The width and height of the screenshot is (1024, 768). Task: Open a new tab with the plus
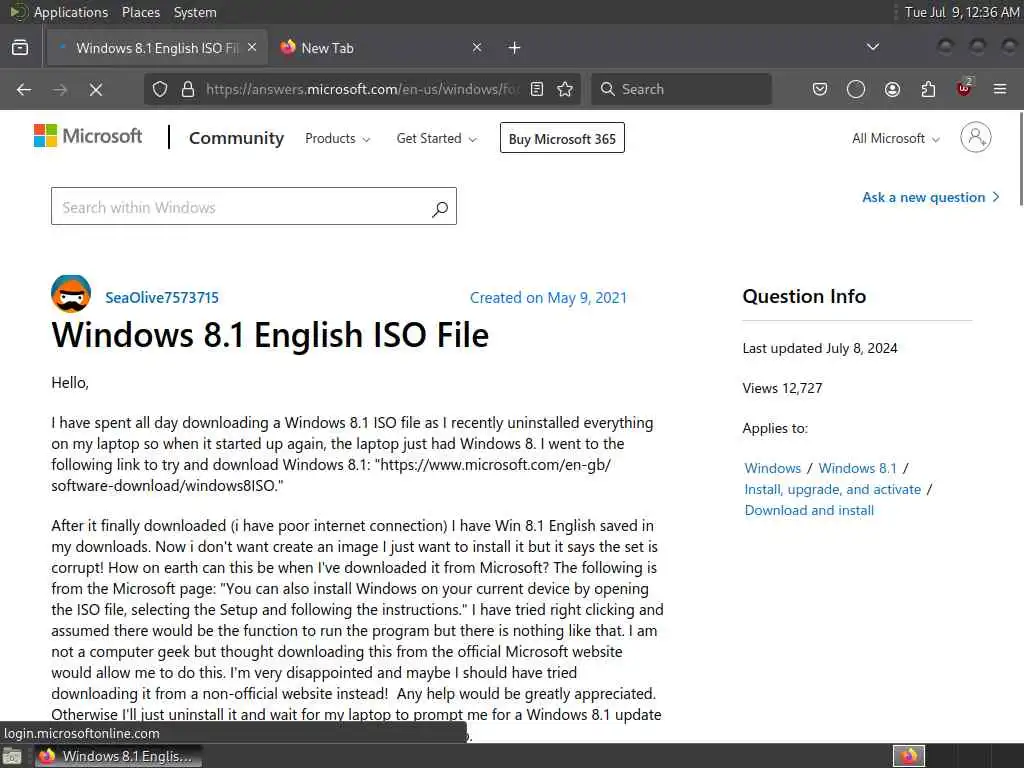point(515,48)
